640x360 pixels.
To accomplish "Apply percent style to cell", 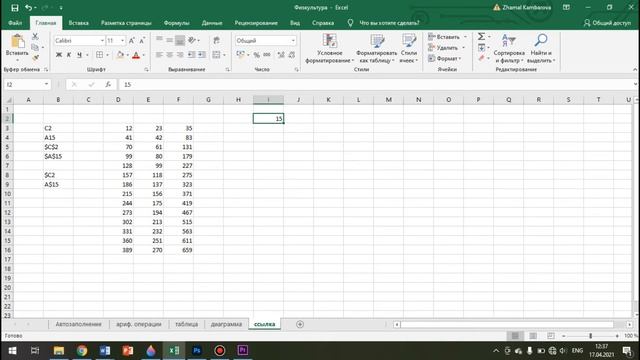I will 256,55.
